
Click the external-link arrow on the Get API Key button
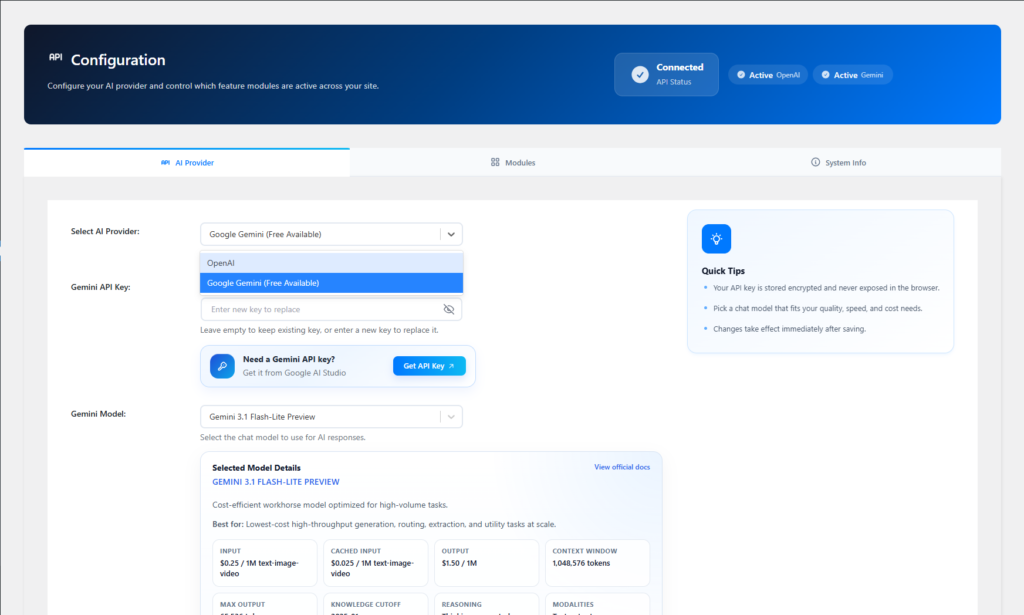(x=452, y=366)
